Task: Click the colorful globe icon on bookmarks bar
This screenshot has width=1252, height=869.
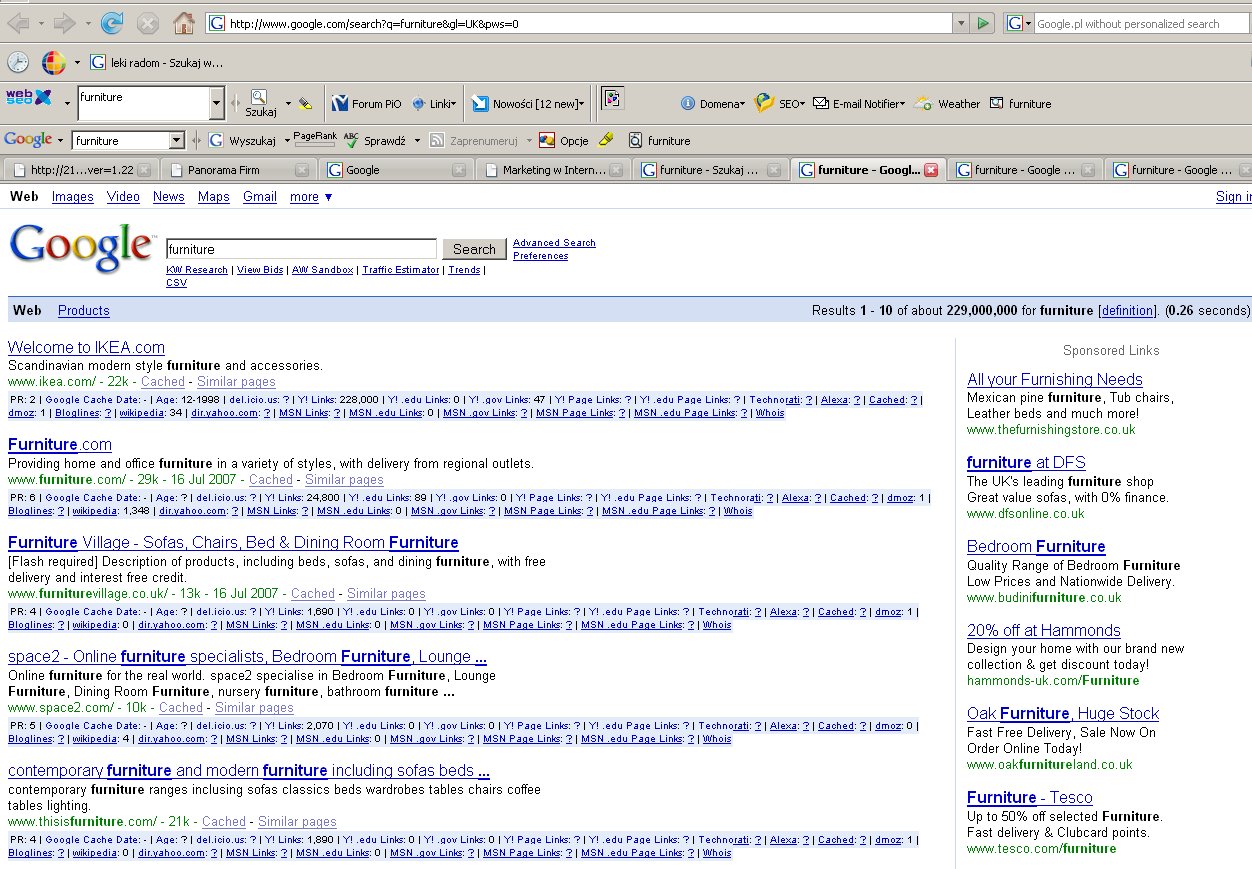Action: click(54, 62)
